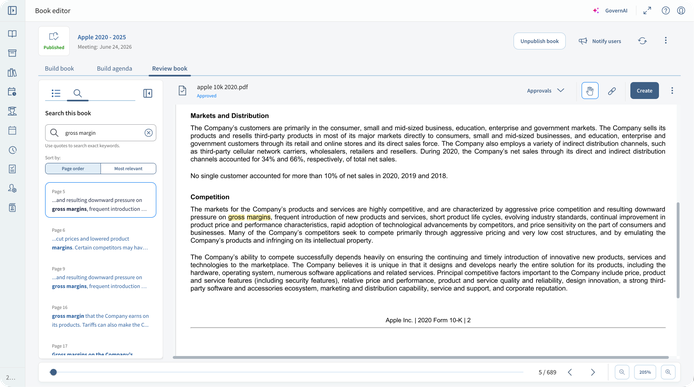Open the calendar settings icon in sidebar
The width and height of the screenshot is (694, 387).
tap(12, 92)
